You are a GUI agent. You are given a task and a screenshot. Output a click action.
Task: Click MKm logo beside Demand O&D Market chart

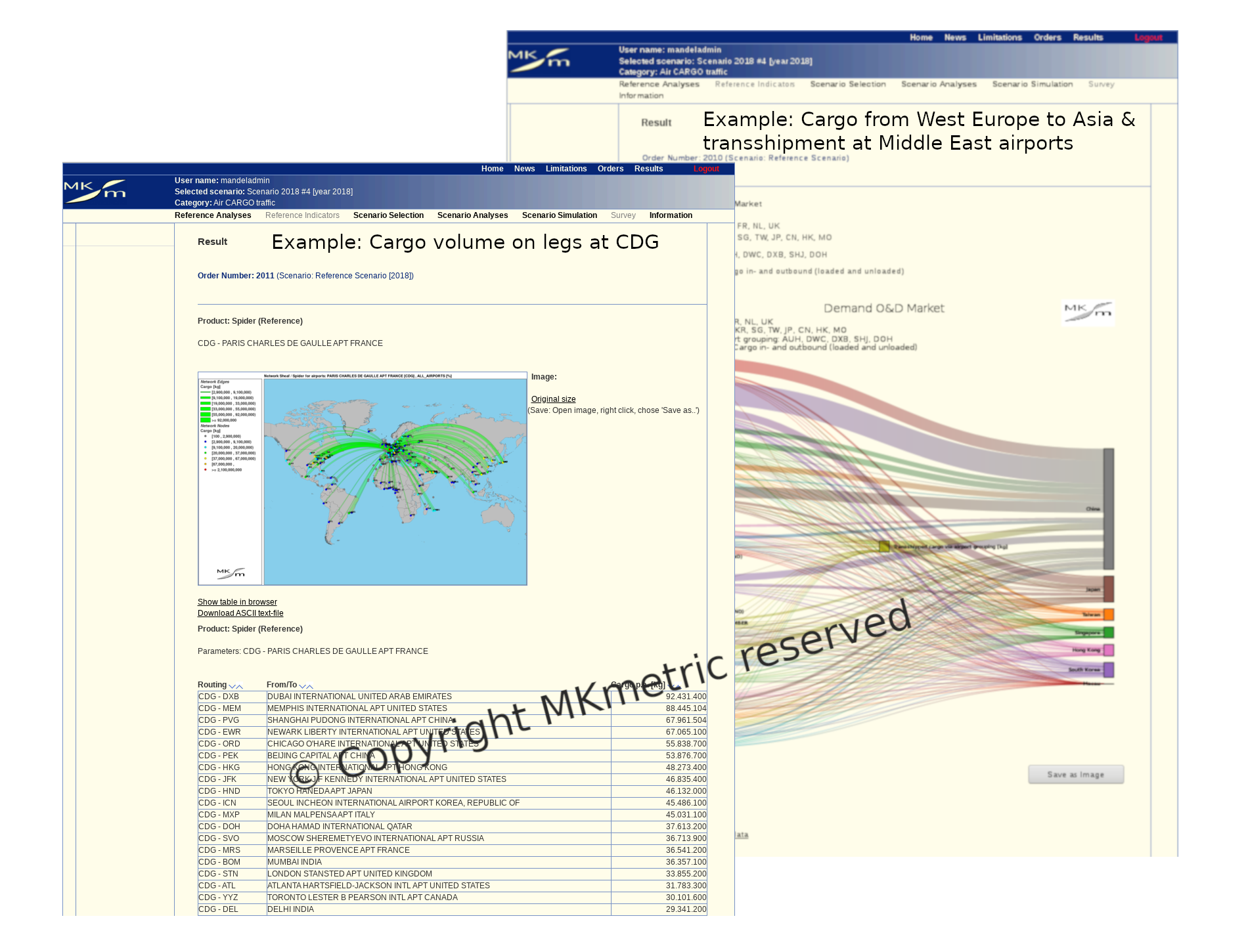1088,312
